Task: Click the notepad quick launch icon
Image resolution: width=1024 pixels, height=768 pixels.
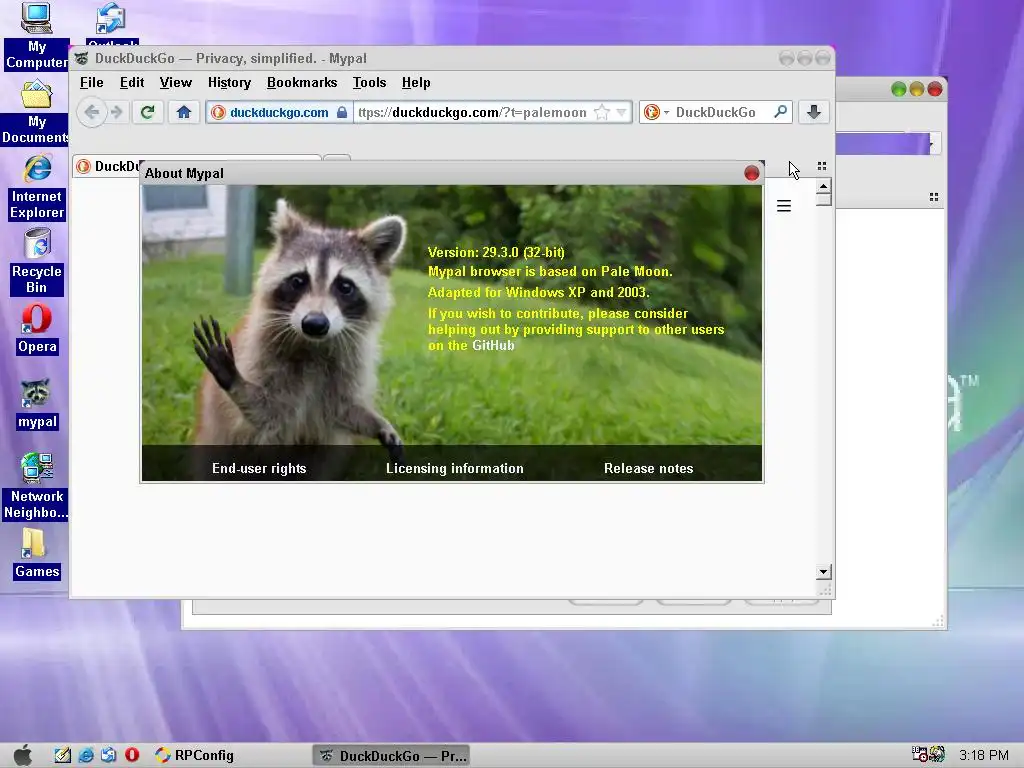Action: click(63, 755)
